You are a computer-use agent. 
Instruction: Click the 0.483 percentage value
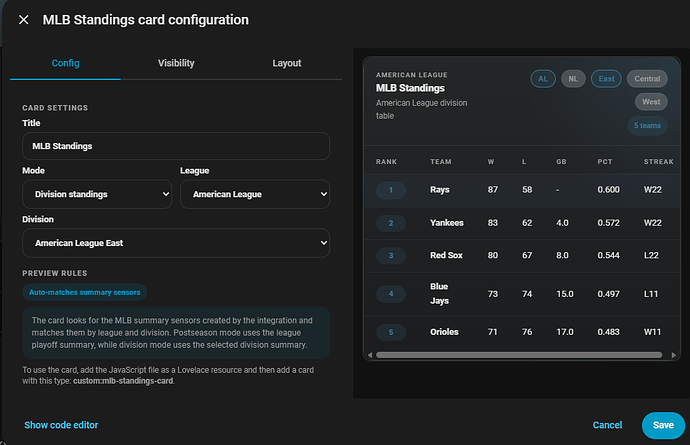coord(608,332)
